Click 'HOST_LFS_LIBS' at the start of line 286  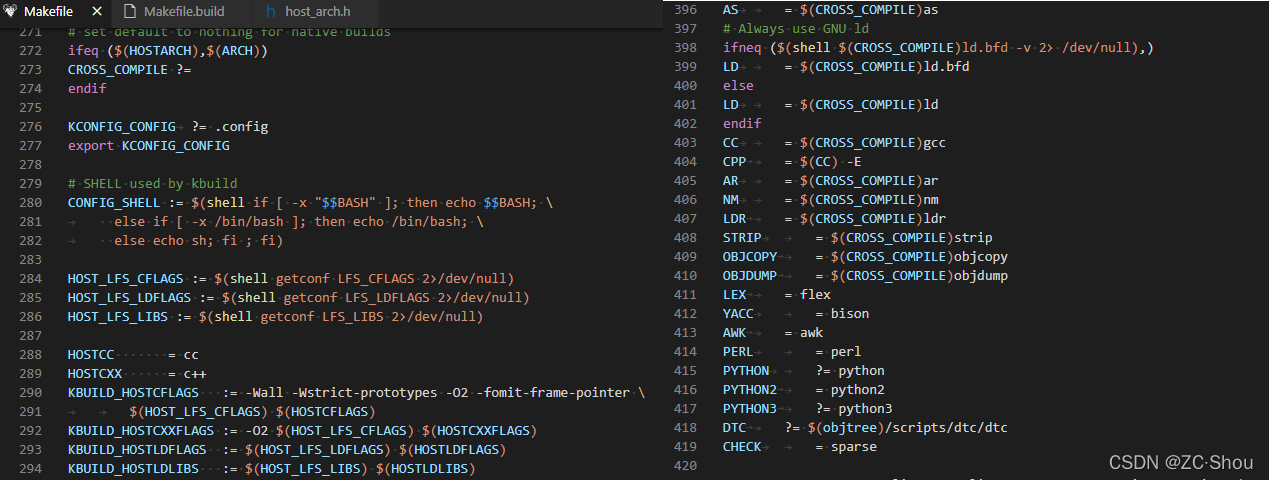coord(118,316)
